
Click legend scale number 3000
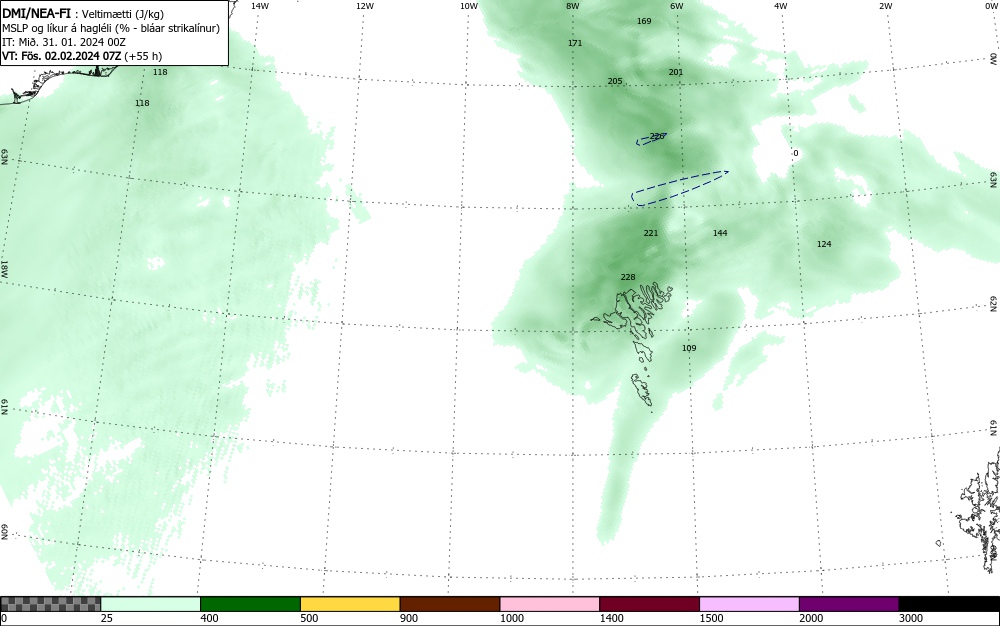click(x=911, y=618)
